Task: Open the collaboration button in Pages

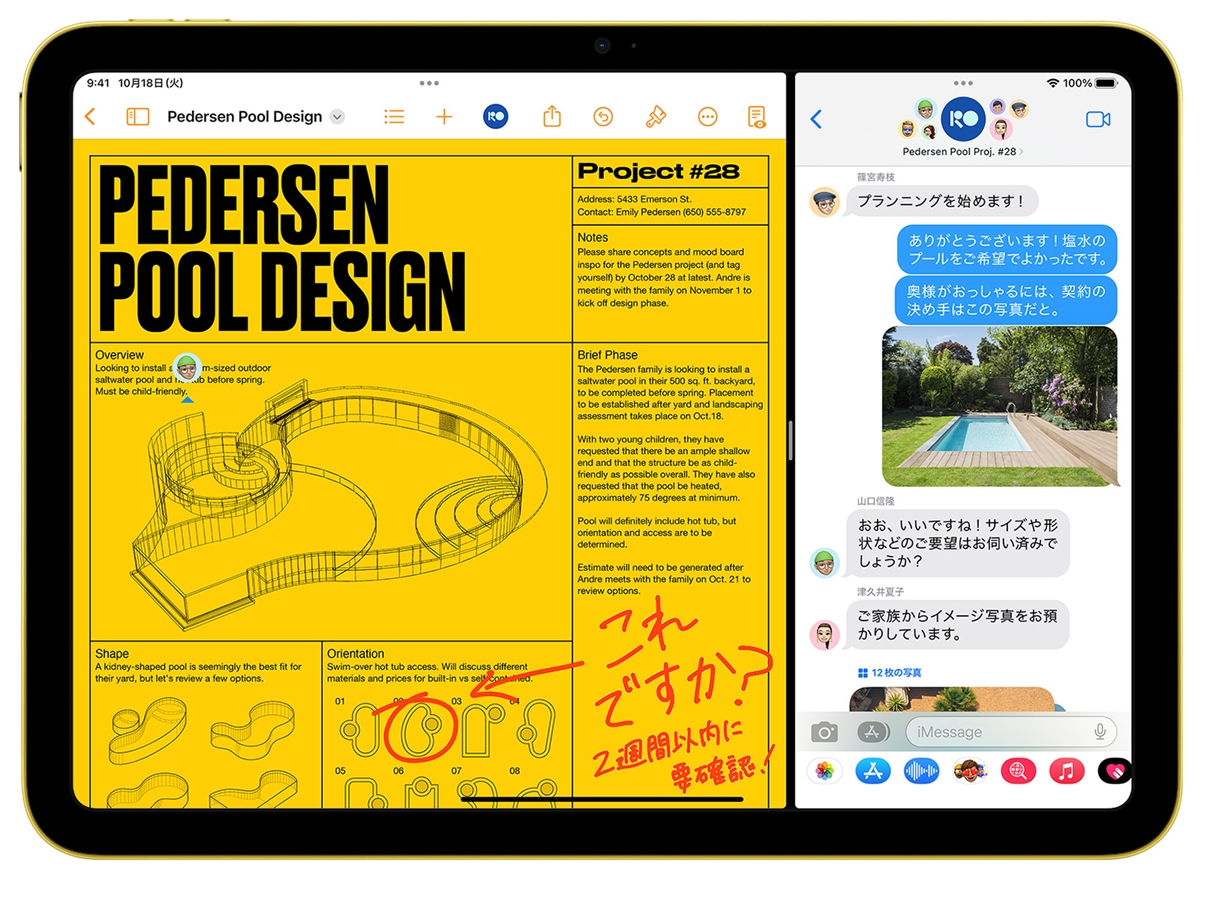Action: (x=495, y=117)
